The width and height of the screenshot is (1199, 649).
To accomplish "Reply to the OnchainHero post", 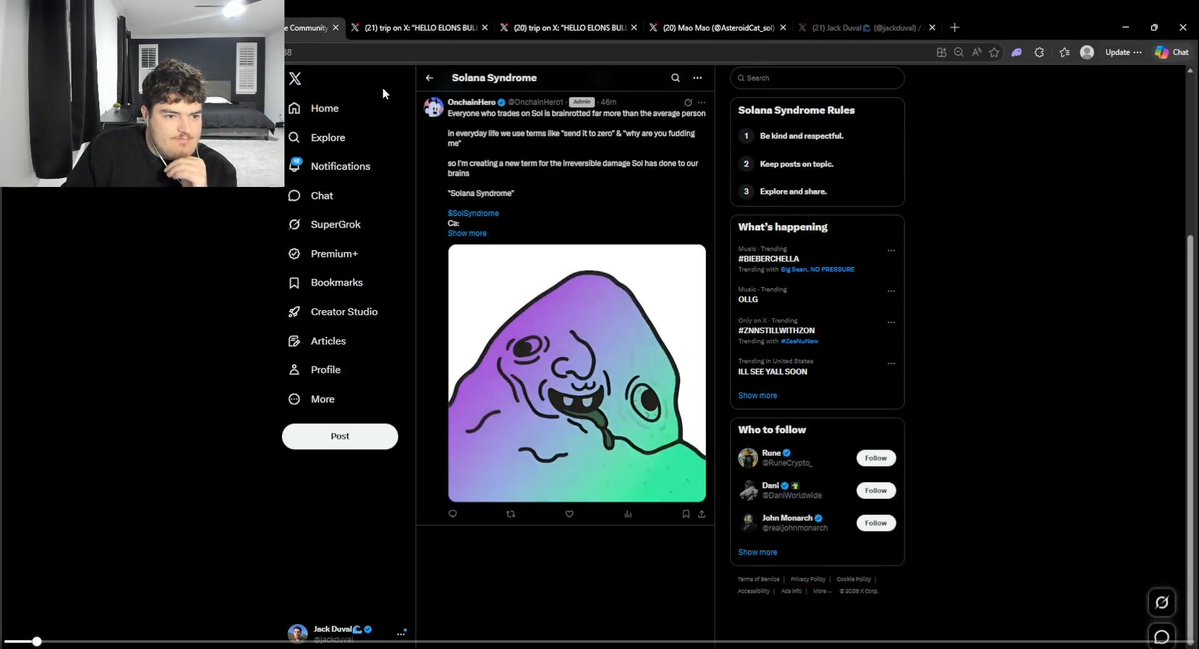I will pyautogui.click(x=453, y=514).
